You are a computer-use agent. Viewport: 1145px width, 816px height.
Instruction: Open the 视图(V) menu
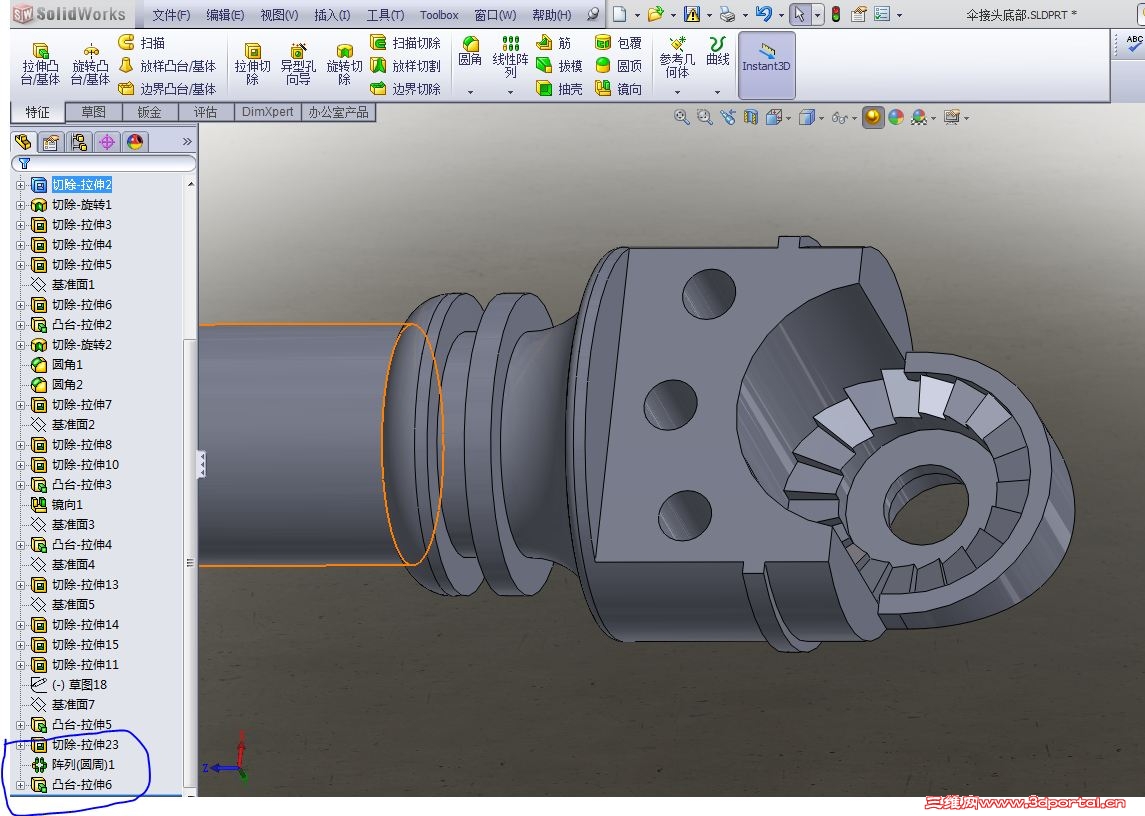(279, 15)
